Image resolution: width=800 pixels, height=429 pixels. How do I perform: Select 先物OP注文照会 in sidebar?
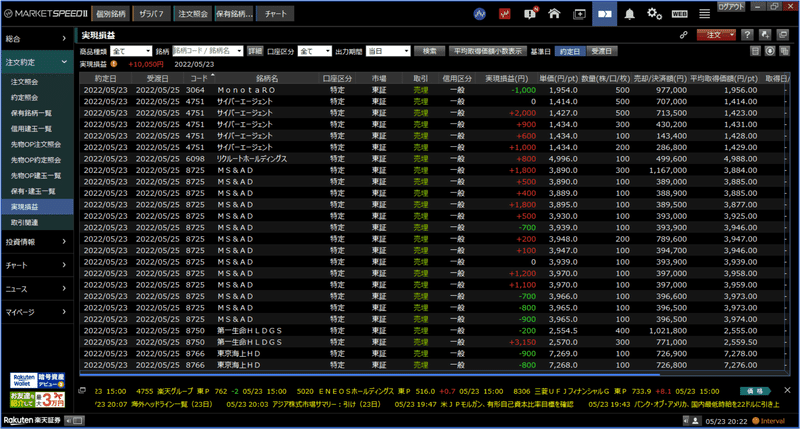pos(37,144)
